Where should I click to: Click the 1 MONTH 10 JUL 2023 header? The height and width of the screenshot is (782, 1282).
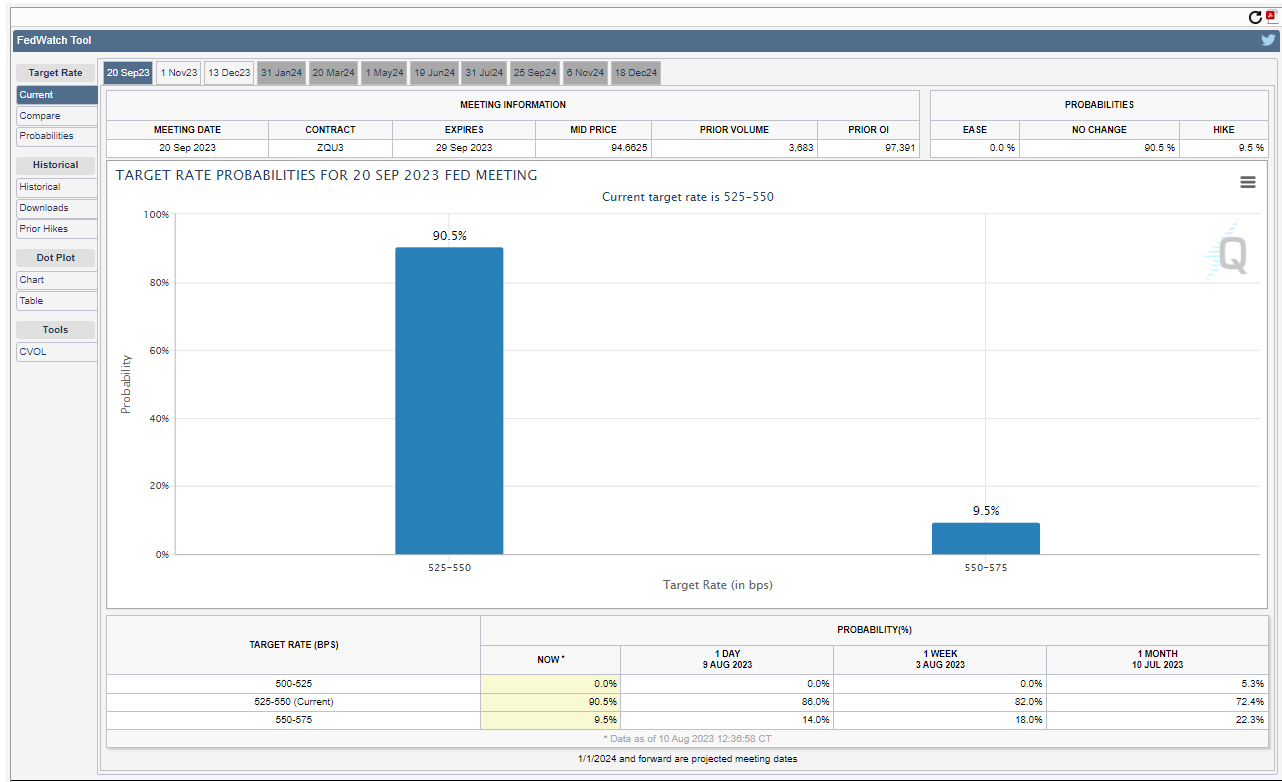pos(1157,660)
